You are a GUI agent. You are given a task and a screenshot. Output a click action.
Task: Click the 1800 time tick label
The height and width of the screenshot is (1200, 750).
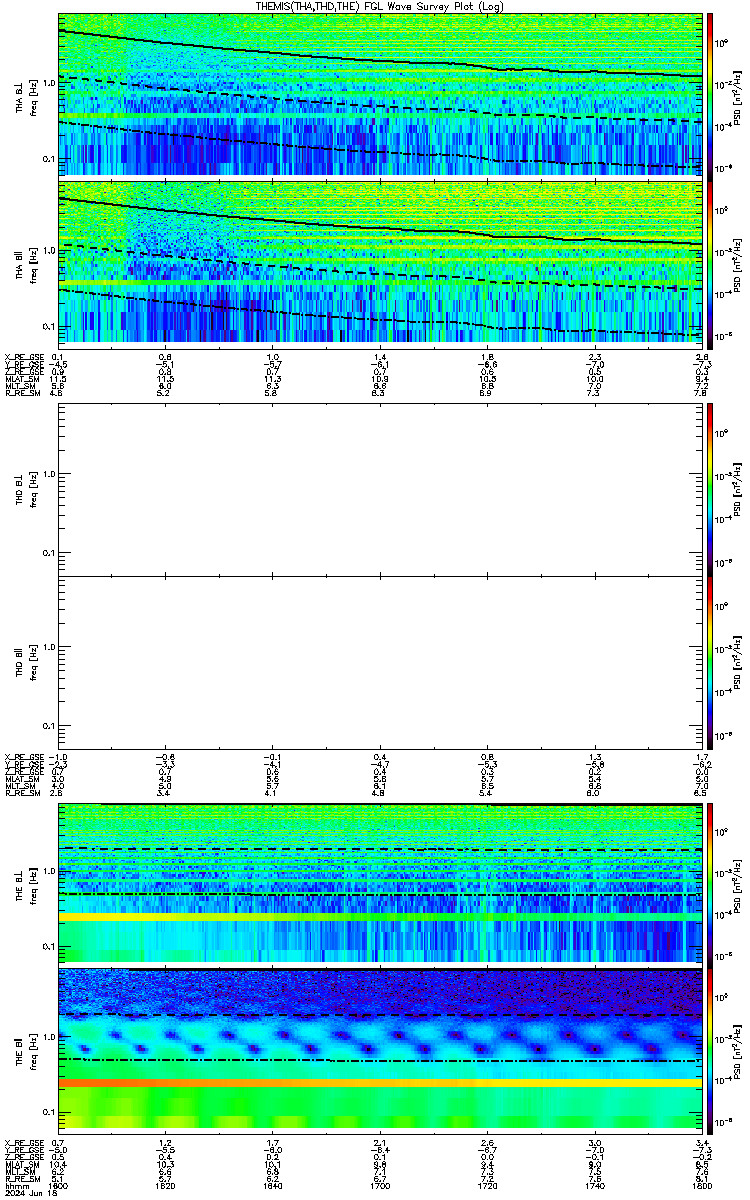click(701, 1185)
